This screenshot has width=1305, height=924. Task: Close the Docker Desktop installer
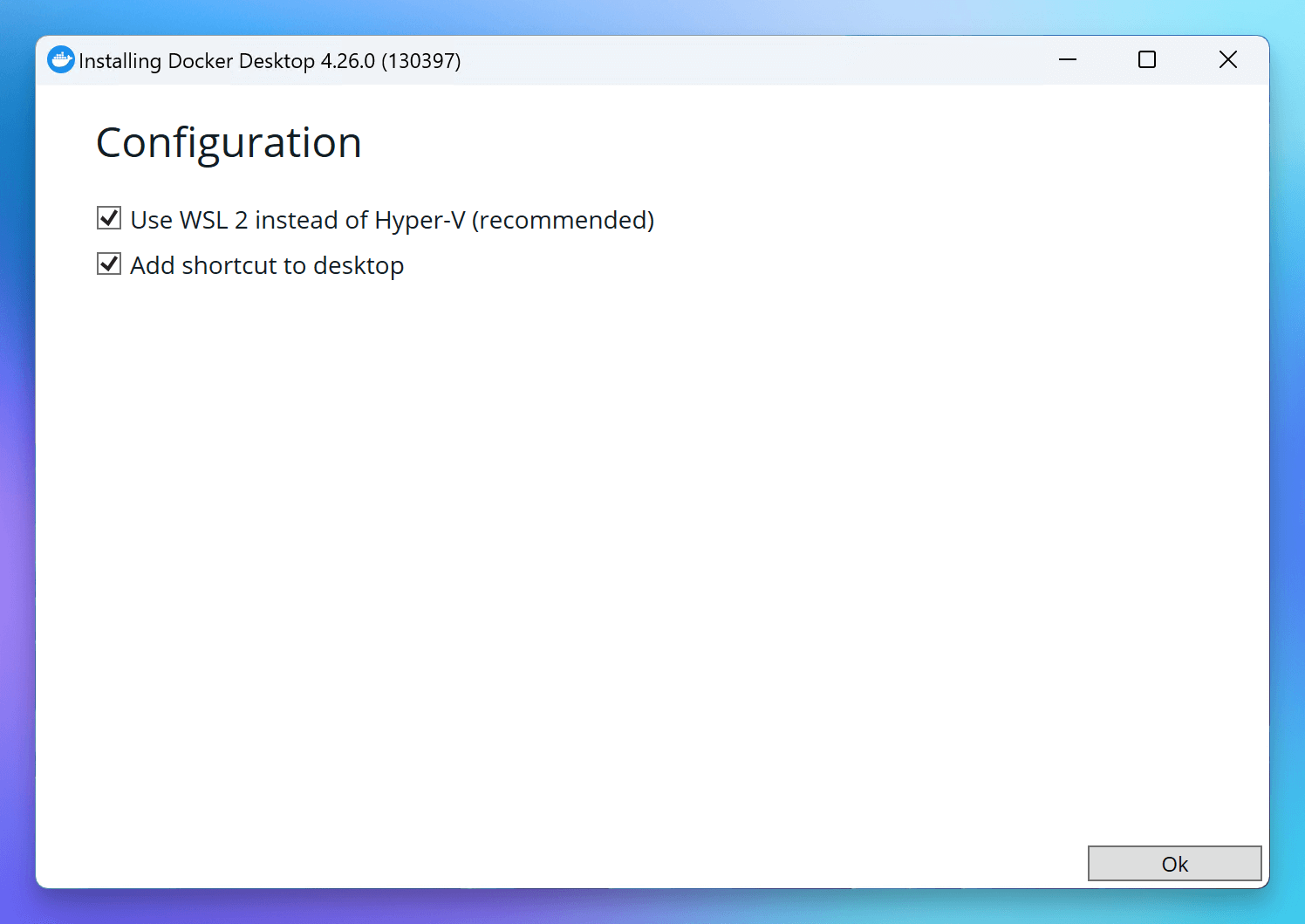pos(1228,59)
